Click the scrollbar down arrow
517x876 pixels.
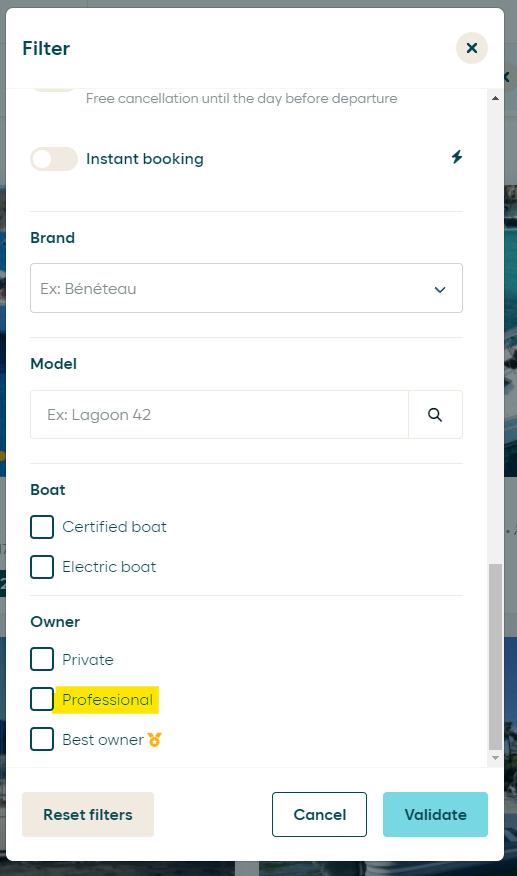point(495,758)
